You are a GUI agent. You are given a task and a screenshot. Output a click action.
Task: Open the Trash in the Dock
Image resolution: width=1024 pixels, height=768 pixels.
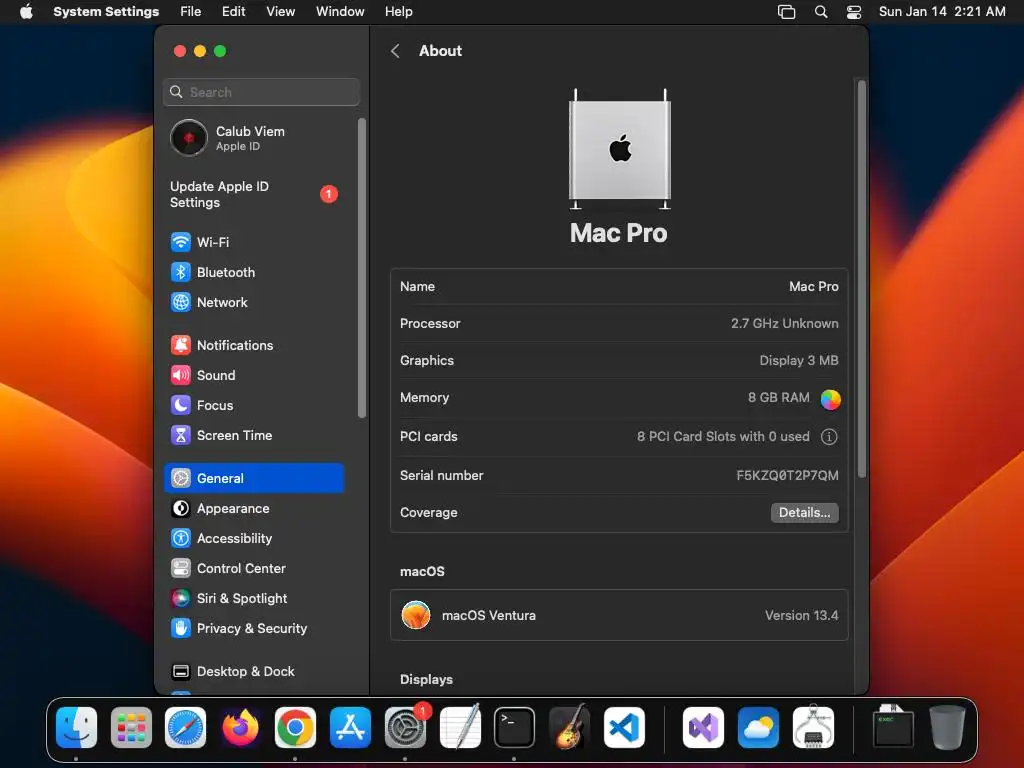(x=947, y=727)
